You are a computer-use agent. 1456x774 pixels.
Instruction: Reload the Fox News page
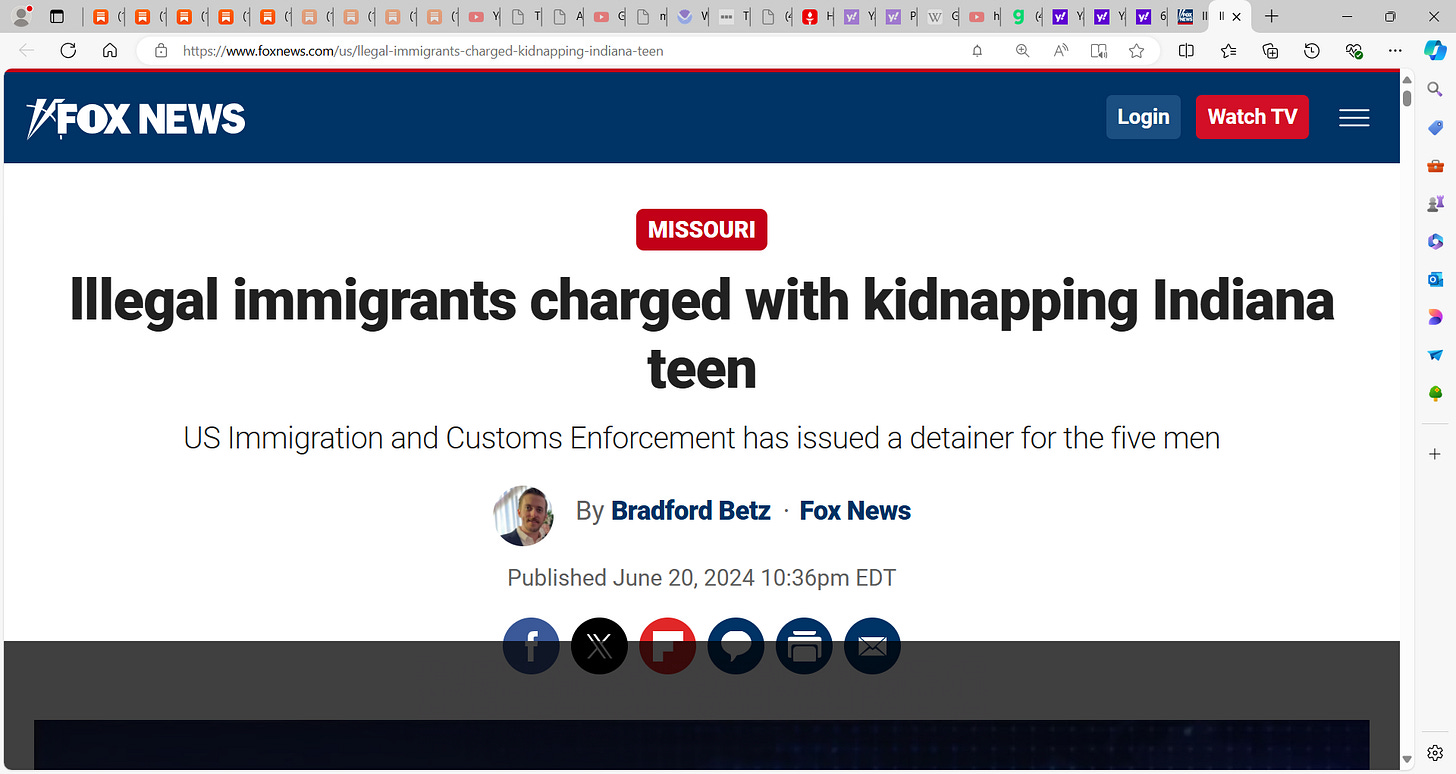(68, 51)
